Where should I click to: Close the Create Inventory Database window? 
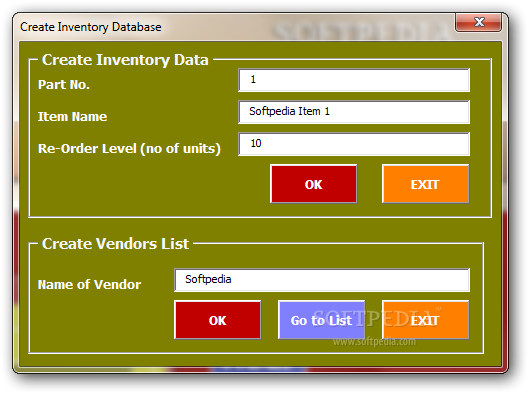478,22
